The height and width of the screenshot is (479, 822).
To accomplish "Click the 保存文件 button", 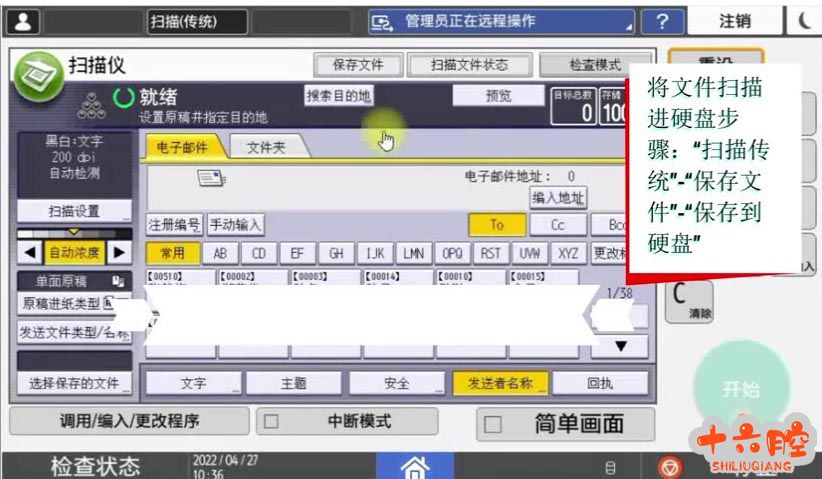I will (x=357, y=65).
